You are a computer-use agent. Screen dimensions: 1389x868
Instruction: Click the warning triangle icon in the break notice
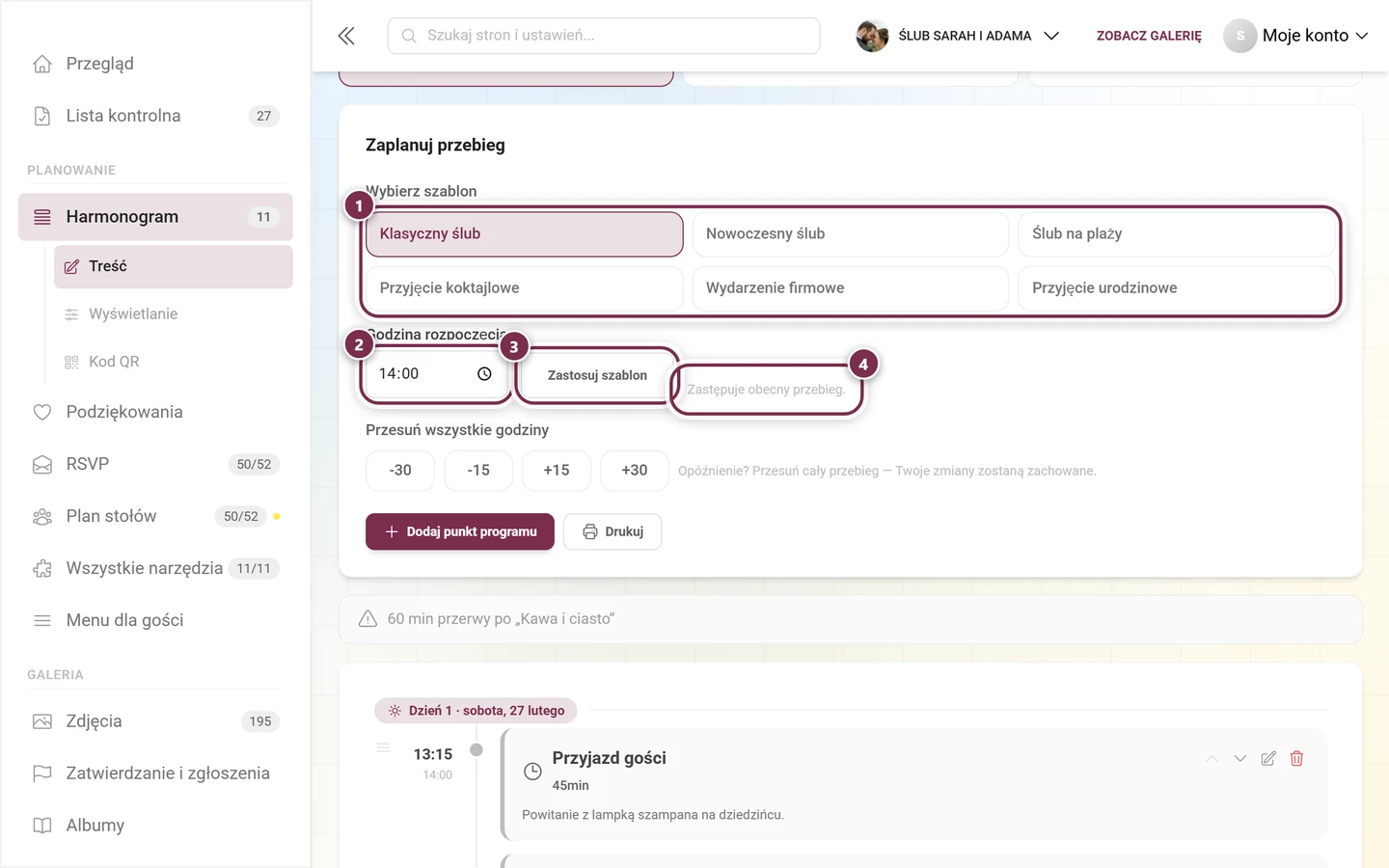[x=368, y=619]
